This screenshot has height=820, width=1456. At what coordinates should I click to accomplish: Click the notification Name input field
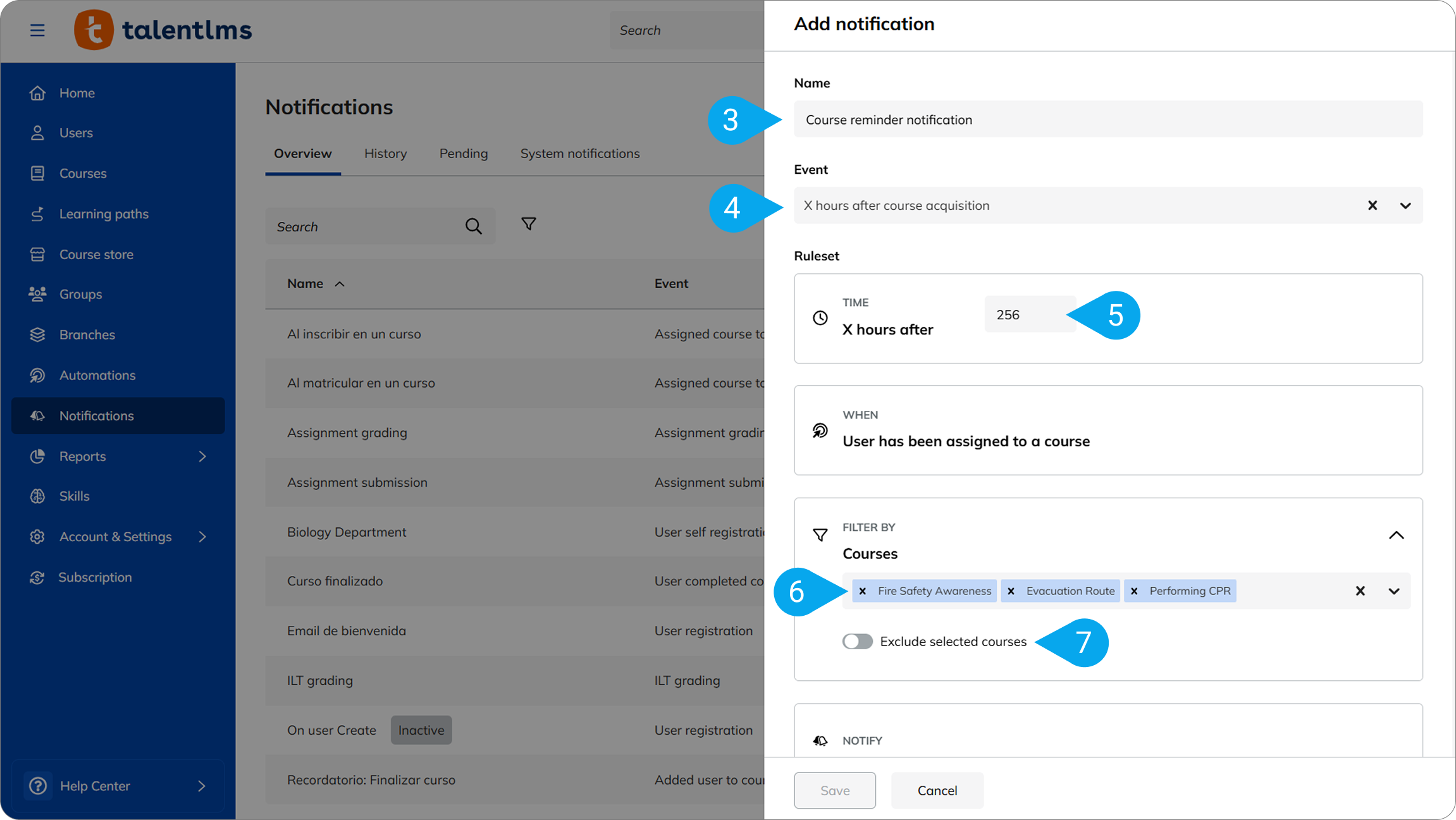1107,119
